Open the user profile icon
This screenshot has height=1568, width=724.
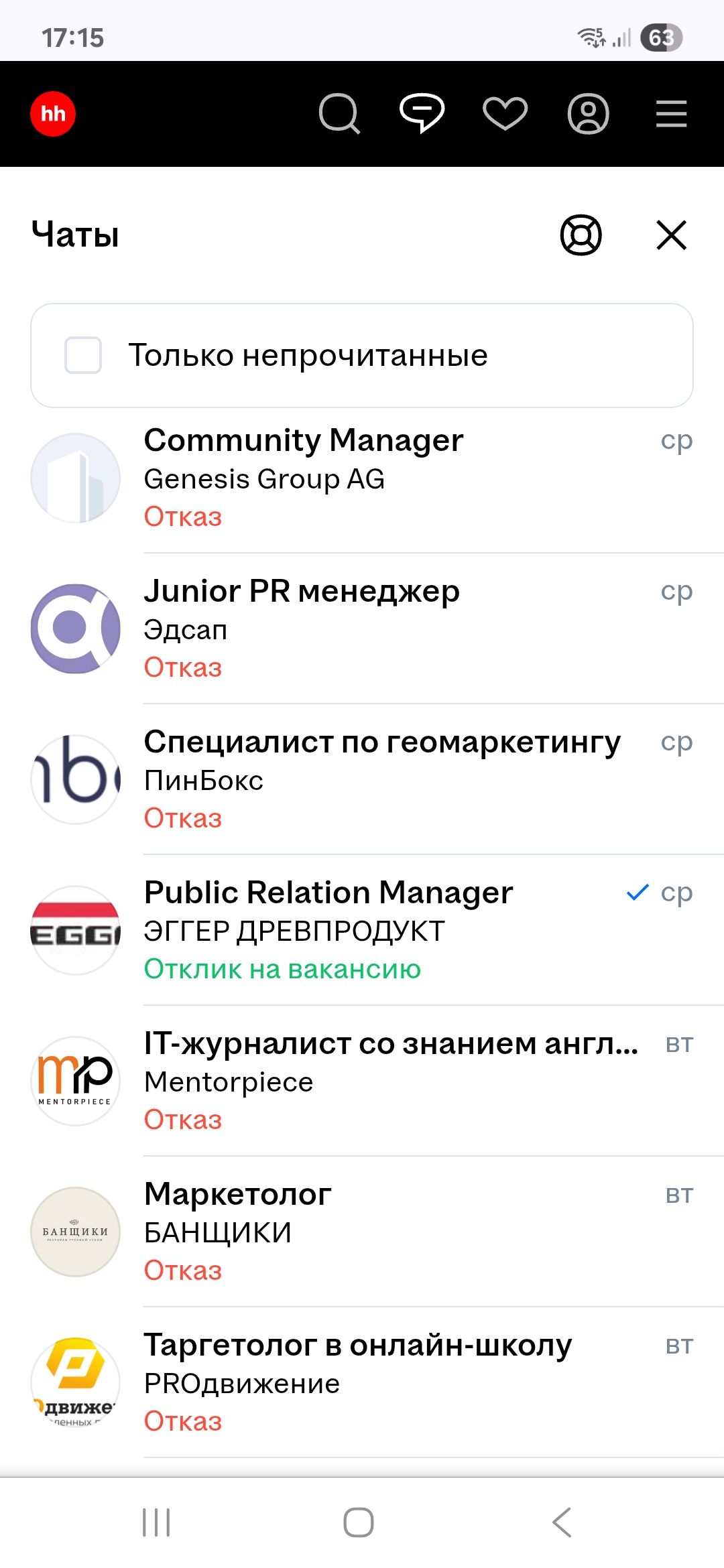[x=588, y=114]
